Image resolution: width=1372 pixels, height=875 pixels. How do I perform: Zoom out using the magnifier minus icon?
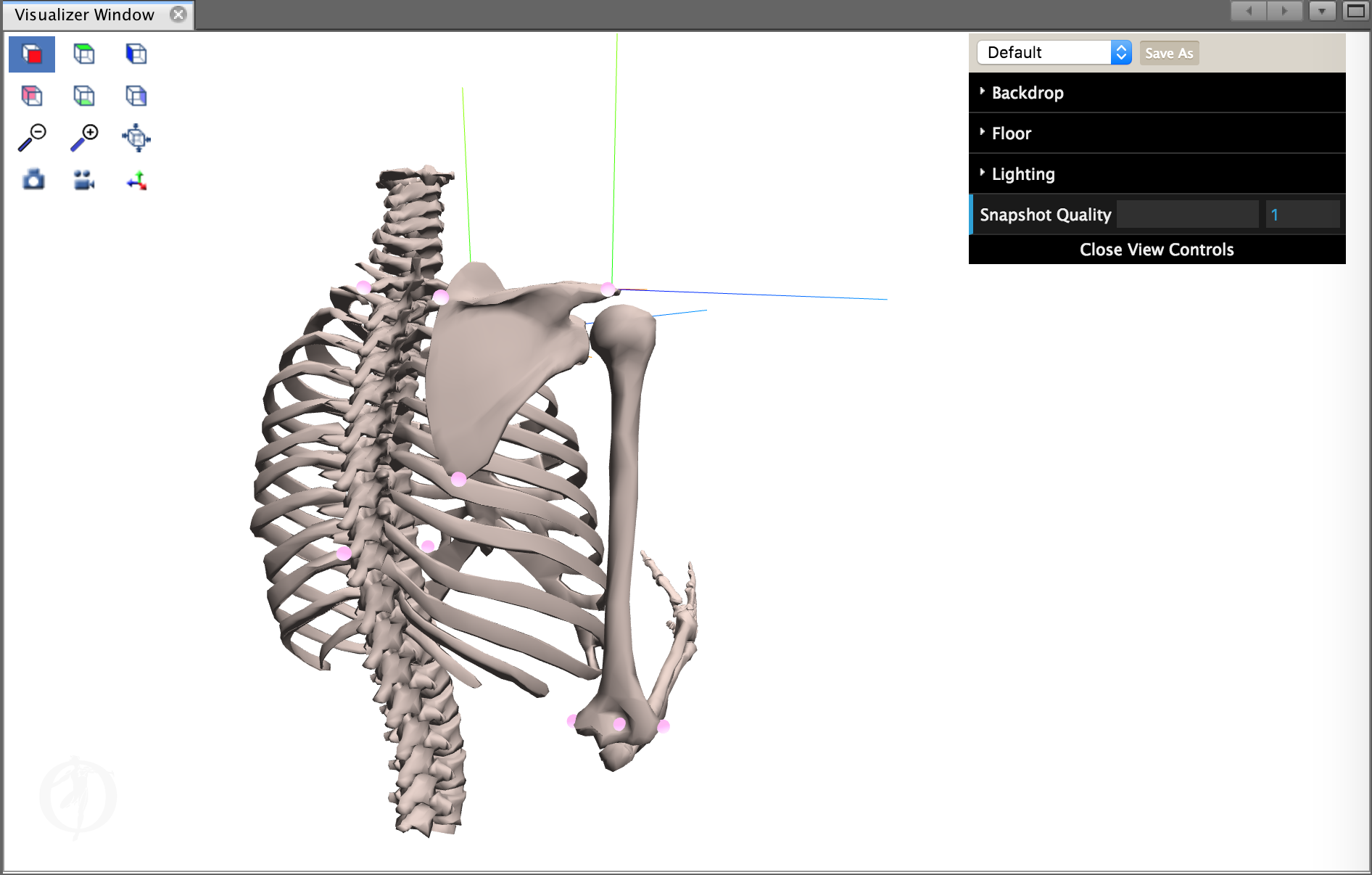tap(32, 138)
